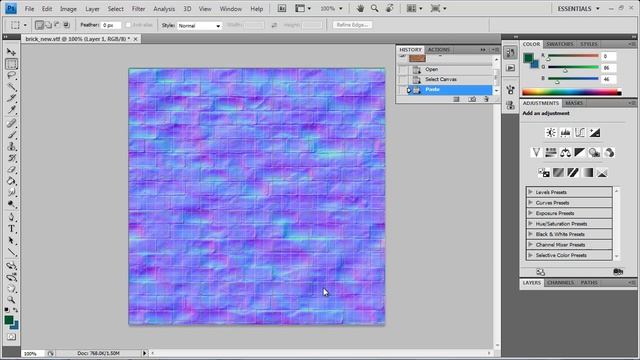640x360 pixels.
Task: Switch to the Actions tab
Action: pyautogui.click(x=439, y=50)
